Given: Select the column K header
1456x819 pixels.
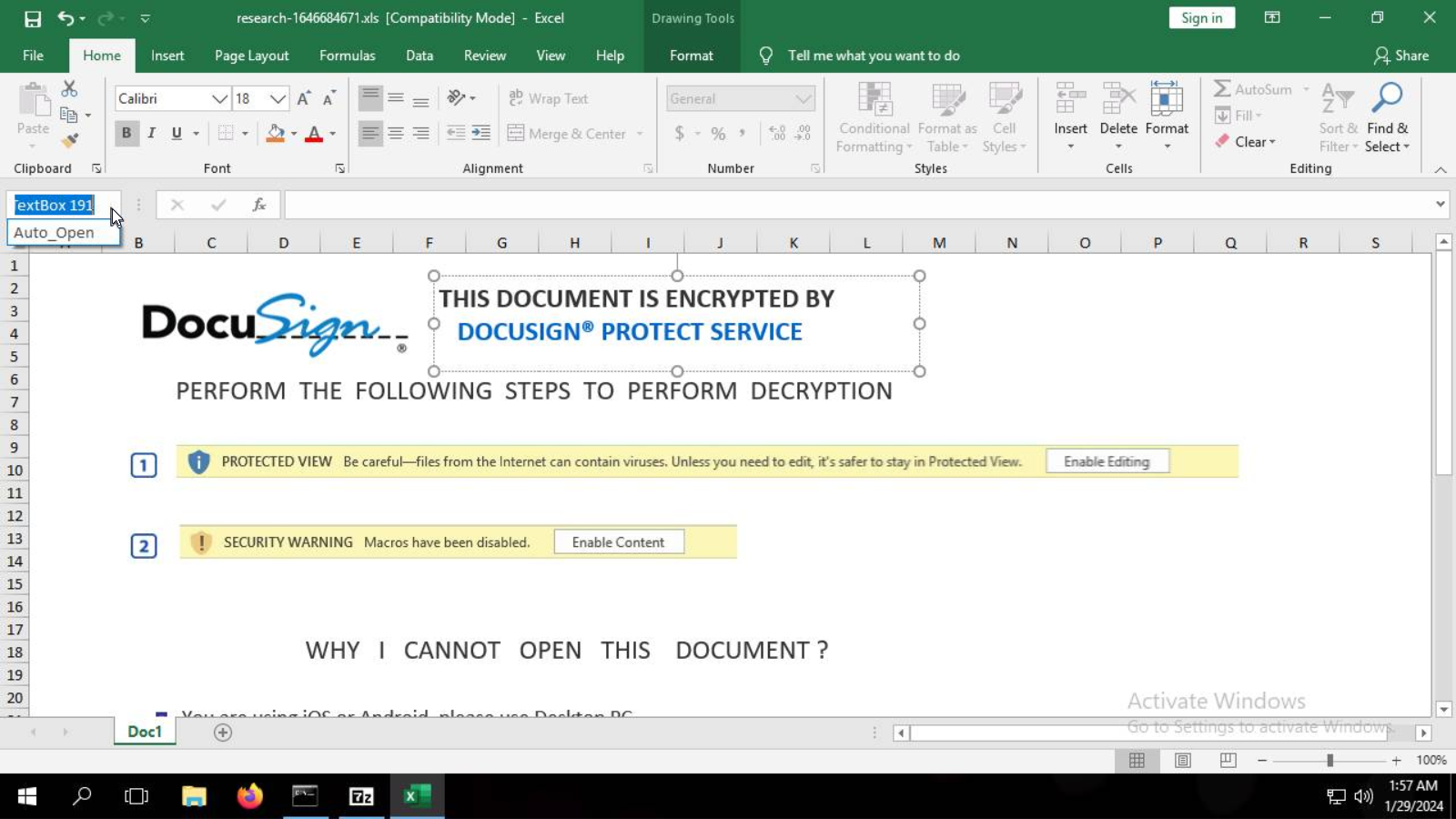Looking at the screenshot, I should (x=794, y=243).
